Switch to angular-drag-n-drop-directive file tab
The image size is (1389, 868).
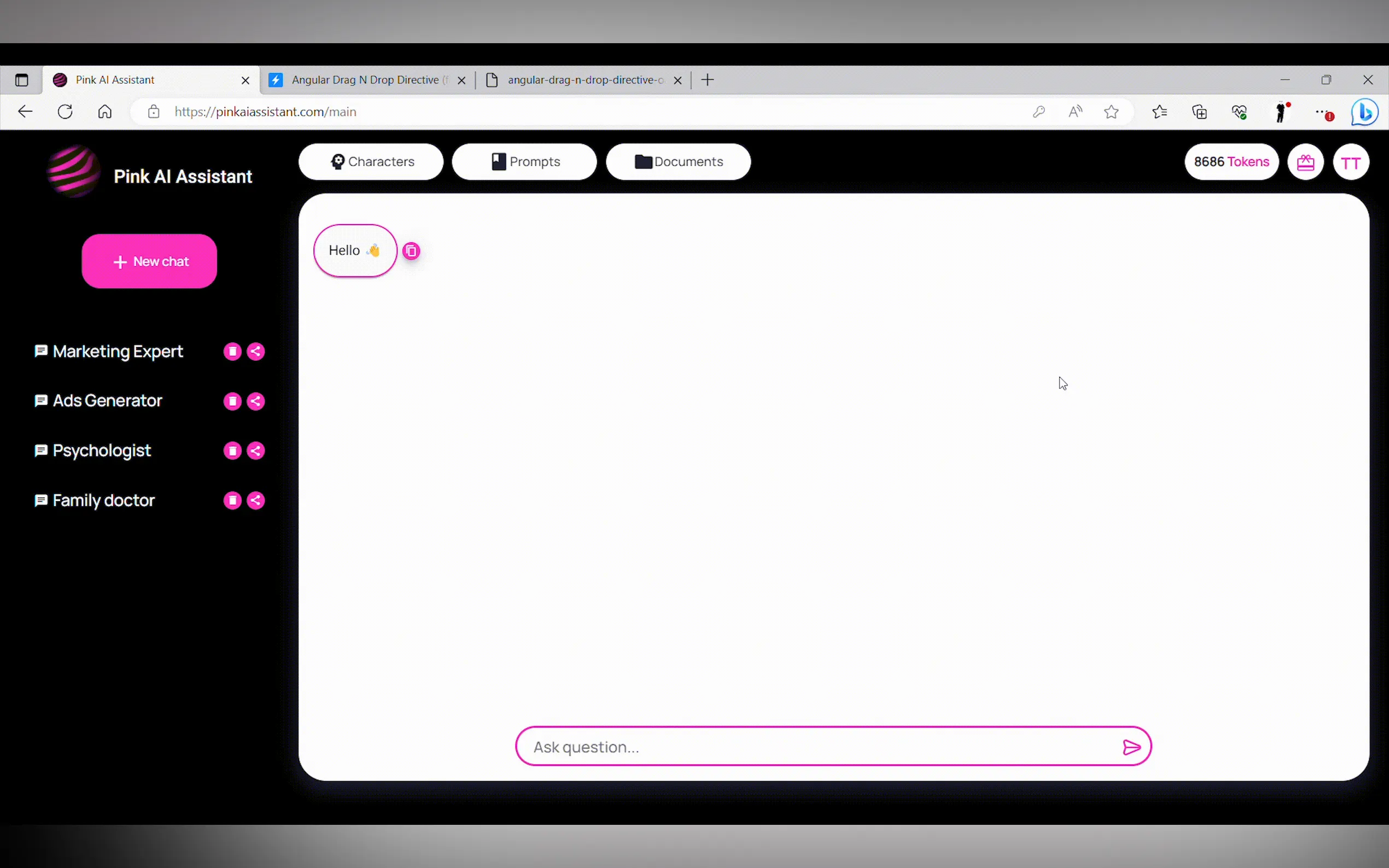pyautogui.click(x=585, y=80)
